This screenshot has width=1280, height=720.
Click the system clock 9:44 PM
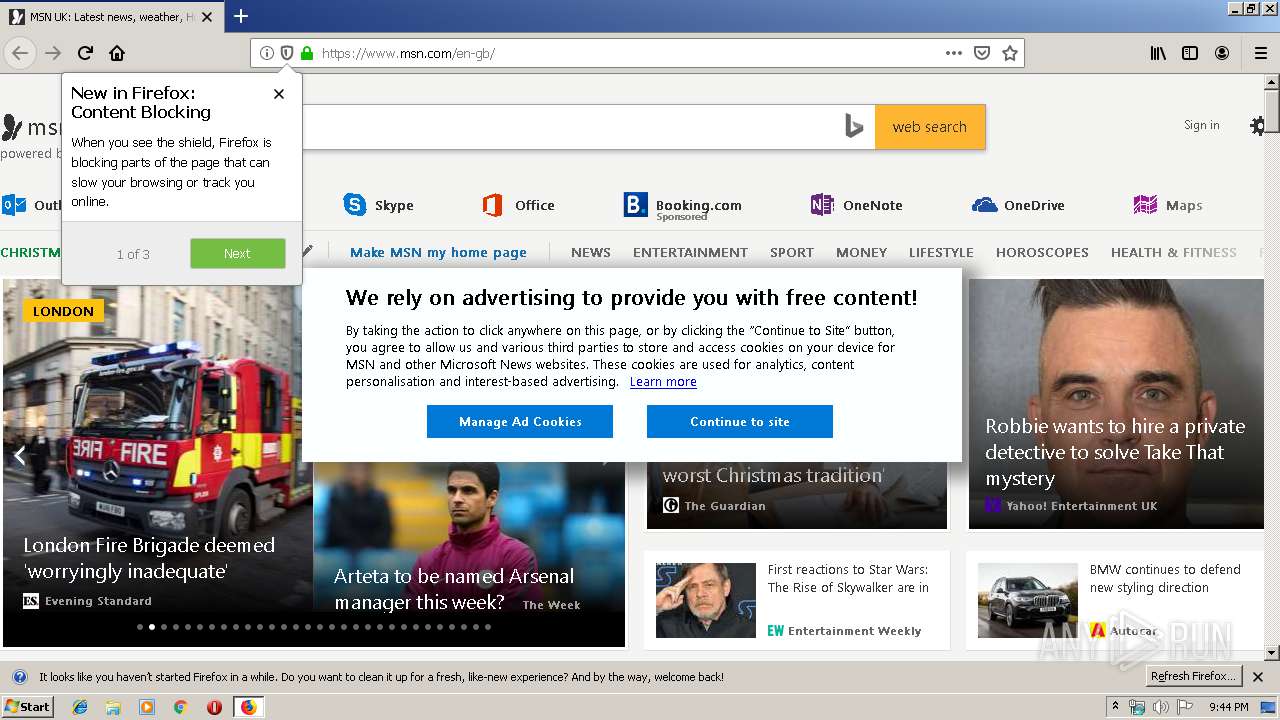click(1229, 707)
